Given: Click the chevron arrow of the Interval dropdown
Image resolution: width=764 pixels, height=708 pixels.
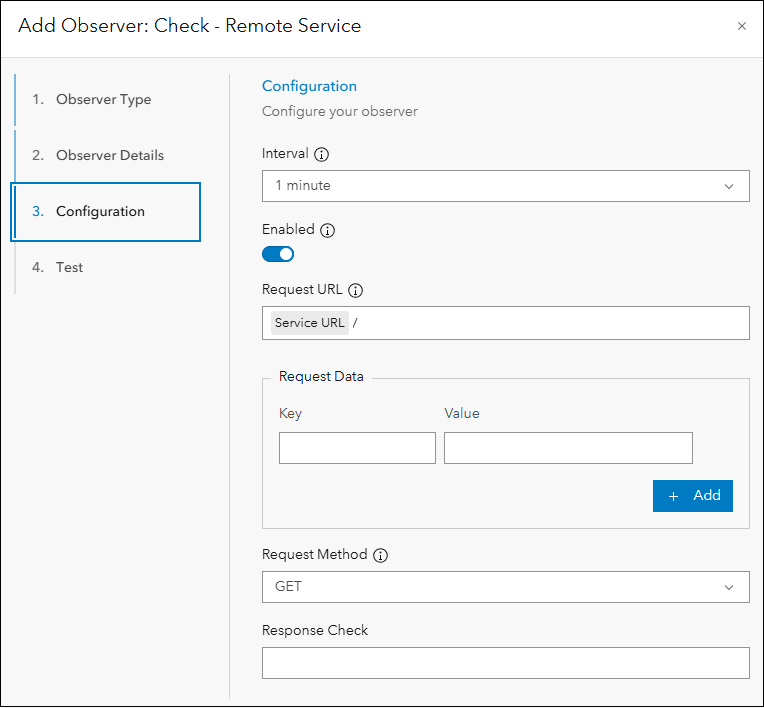Looking at the screenshot, I should [x=729, y=186].
